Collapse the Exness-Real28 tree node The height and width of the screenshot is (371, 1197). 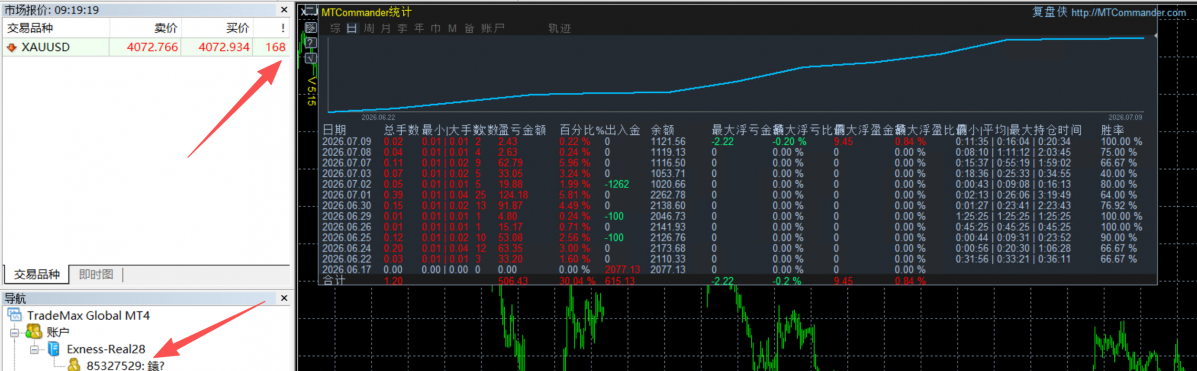pos(34,349)
